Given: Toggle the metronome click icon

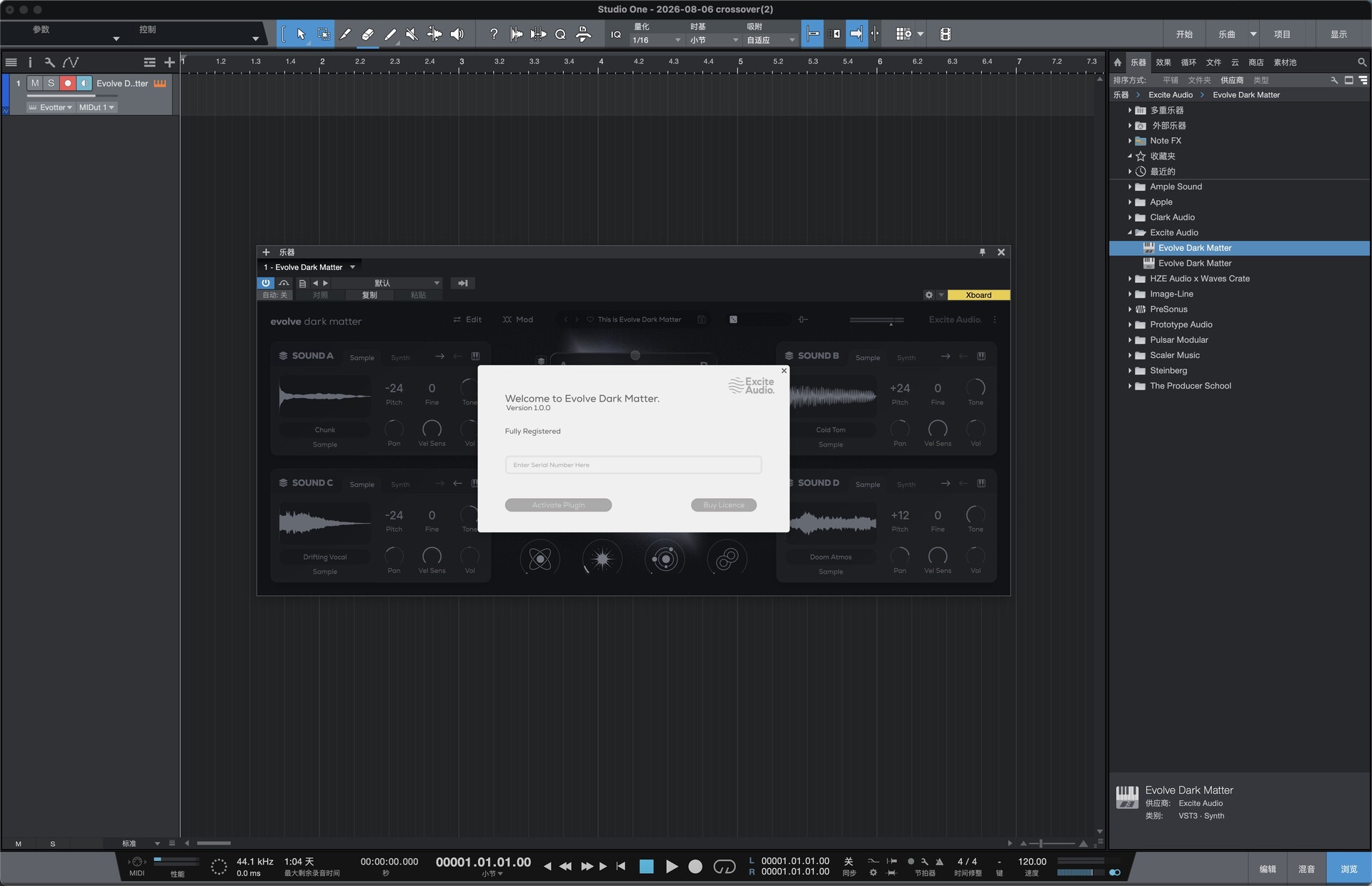Looking at the screenshot, I should point(940,861).
